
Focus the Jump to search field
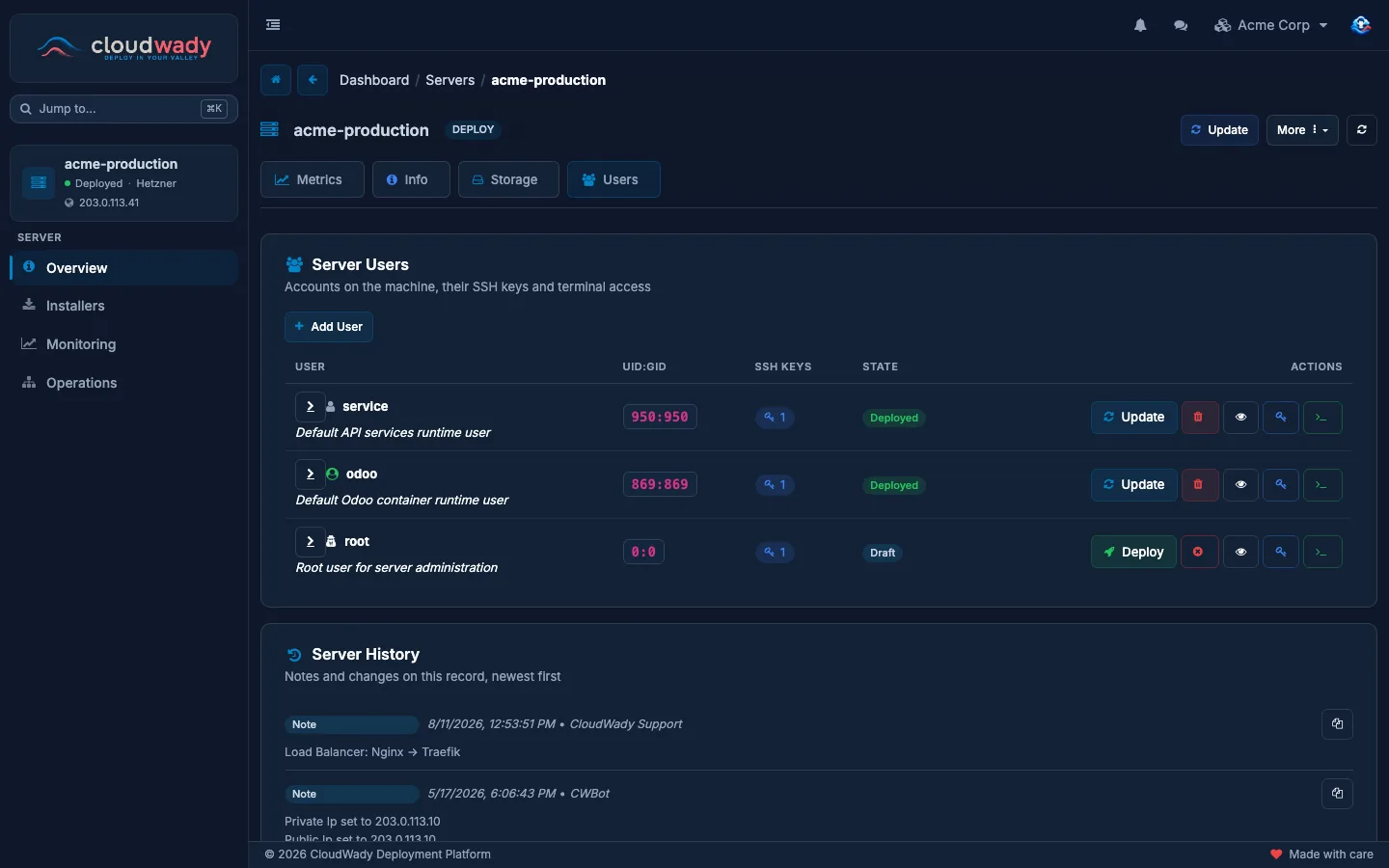pos(123,109)
